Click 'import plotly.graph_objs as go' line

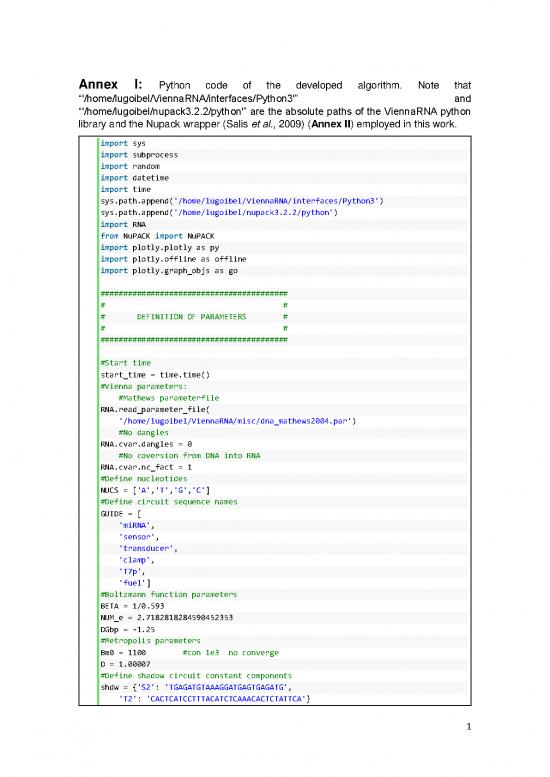coord(169,271)
